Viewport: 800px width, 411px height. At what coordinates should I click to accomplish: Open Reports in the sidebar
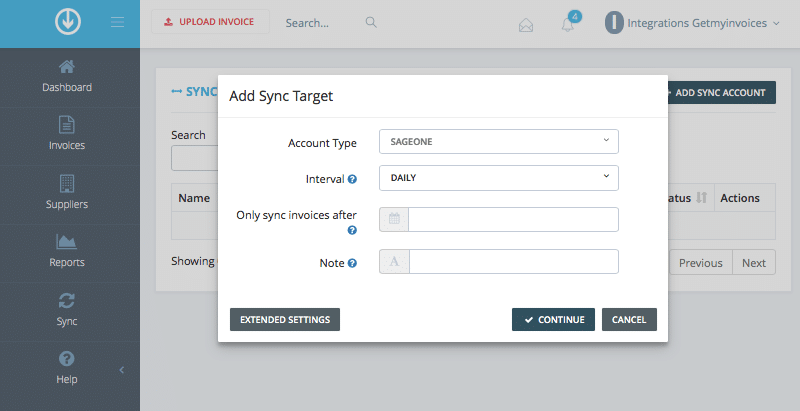pos(67,252)
